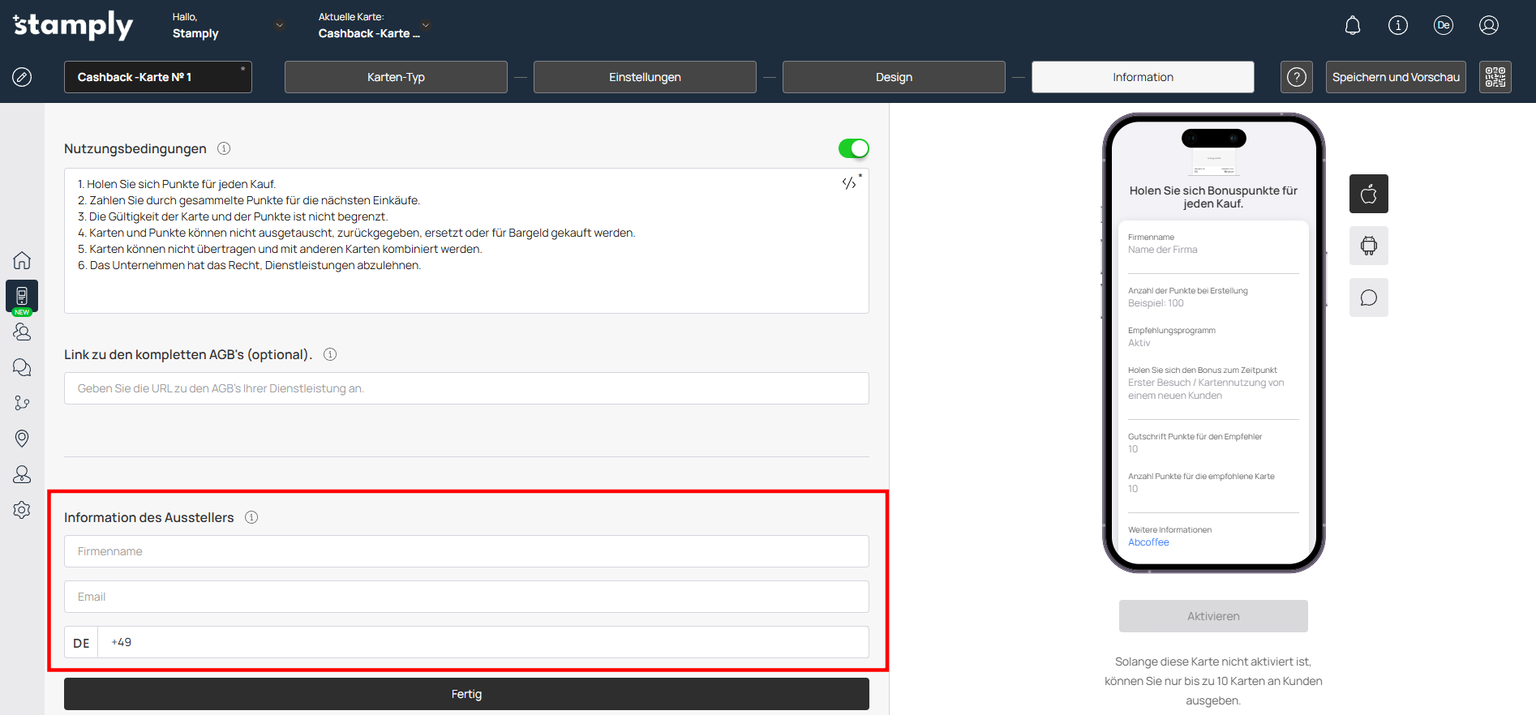This screenshot has width=1536, height=715.
Task: Click the code editor icon in terms box
Action: (x=849, y=183)
